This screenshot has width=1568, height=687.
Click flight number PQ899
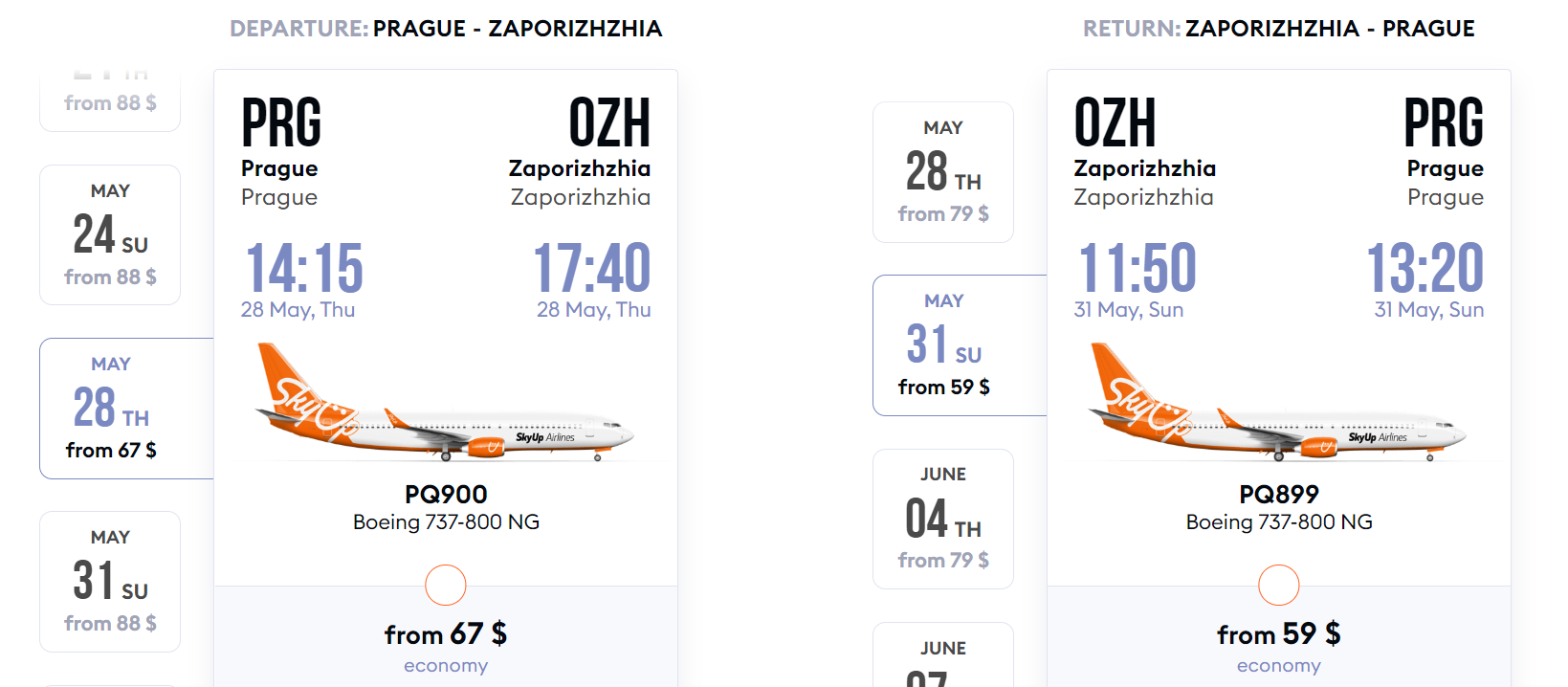point(1279,495)
